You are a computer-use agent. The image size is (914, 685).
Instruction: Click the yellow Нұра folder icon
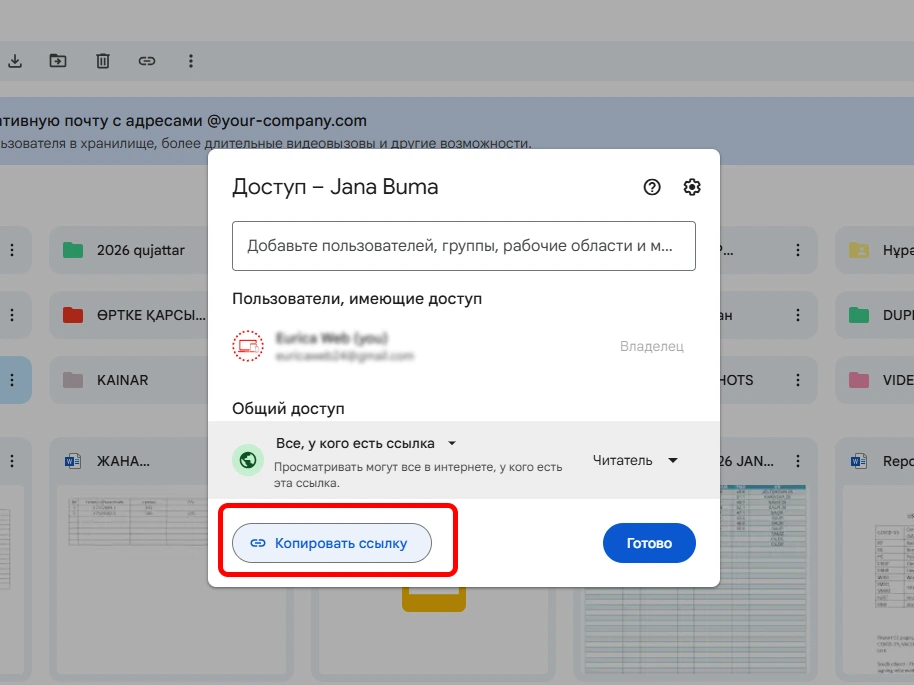click(859, 250)
